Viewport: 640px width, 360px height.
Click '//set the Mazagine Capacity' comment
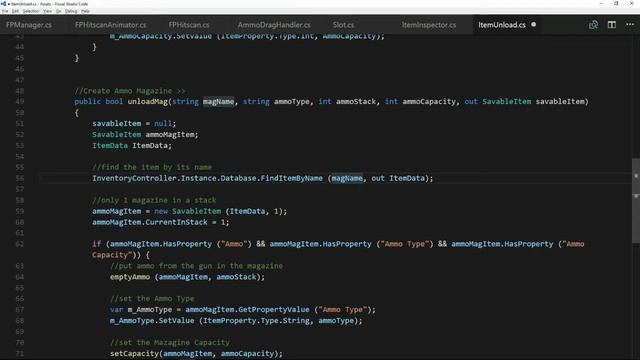[x=170, y=342]
